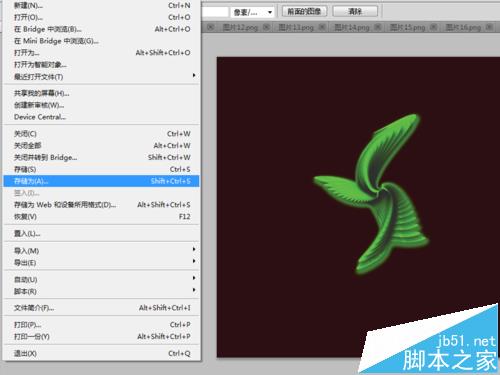The image size is (500, 375).
Task: Expand the 最近打开文件(T) submenu
Action: tap(101, 77)
